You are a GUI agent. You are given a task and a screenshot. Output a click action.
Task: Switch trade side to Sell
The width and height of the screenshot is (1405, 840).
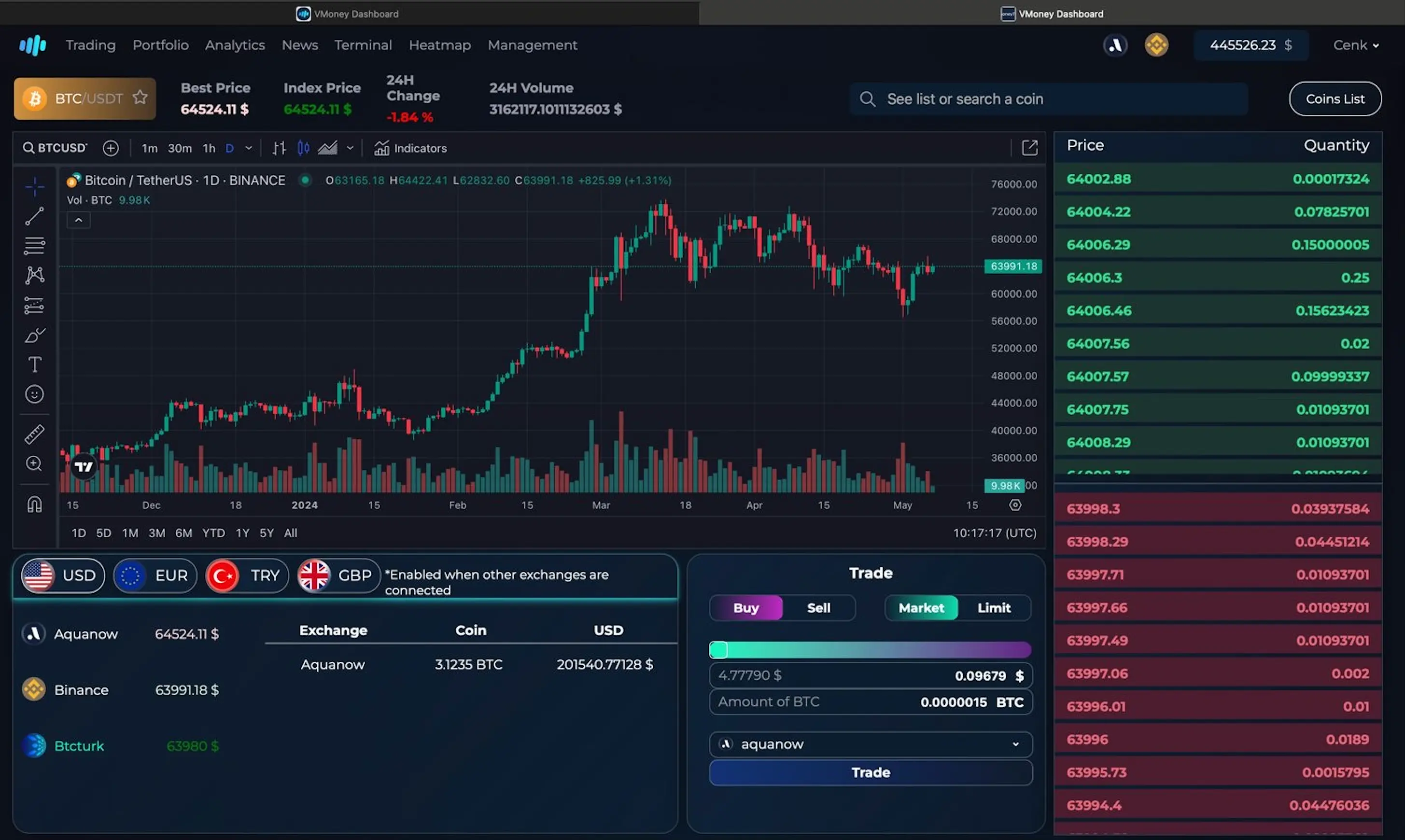coord(818,608)
